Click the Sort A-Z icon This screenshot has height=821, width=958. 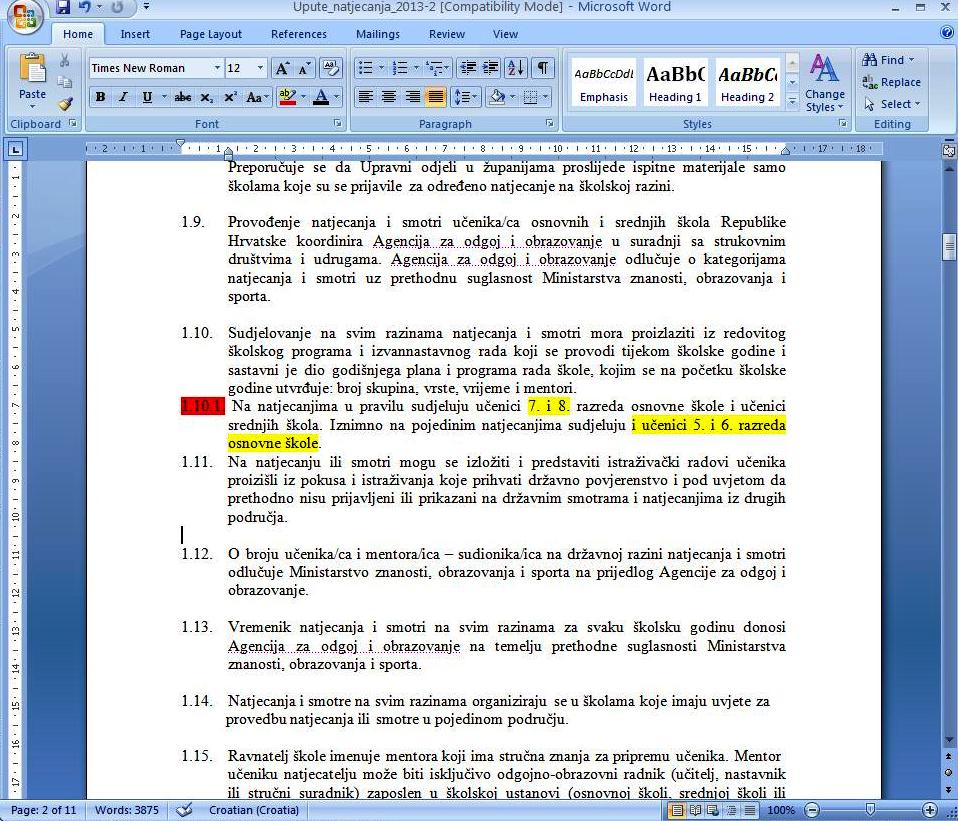(x=516, y=68)
